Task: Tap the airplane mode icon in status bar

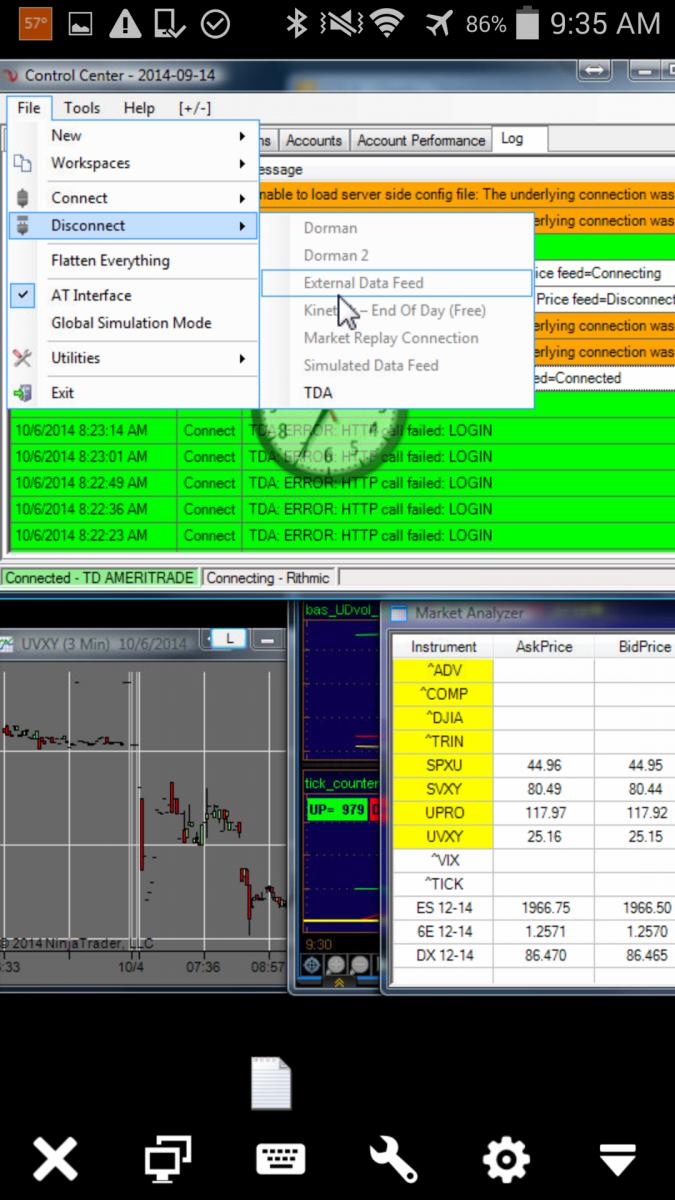Action: 438,24
